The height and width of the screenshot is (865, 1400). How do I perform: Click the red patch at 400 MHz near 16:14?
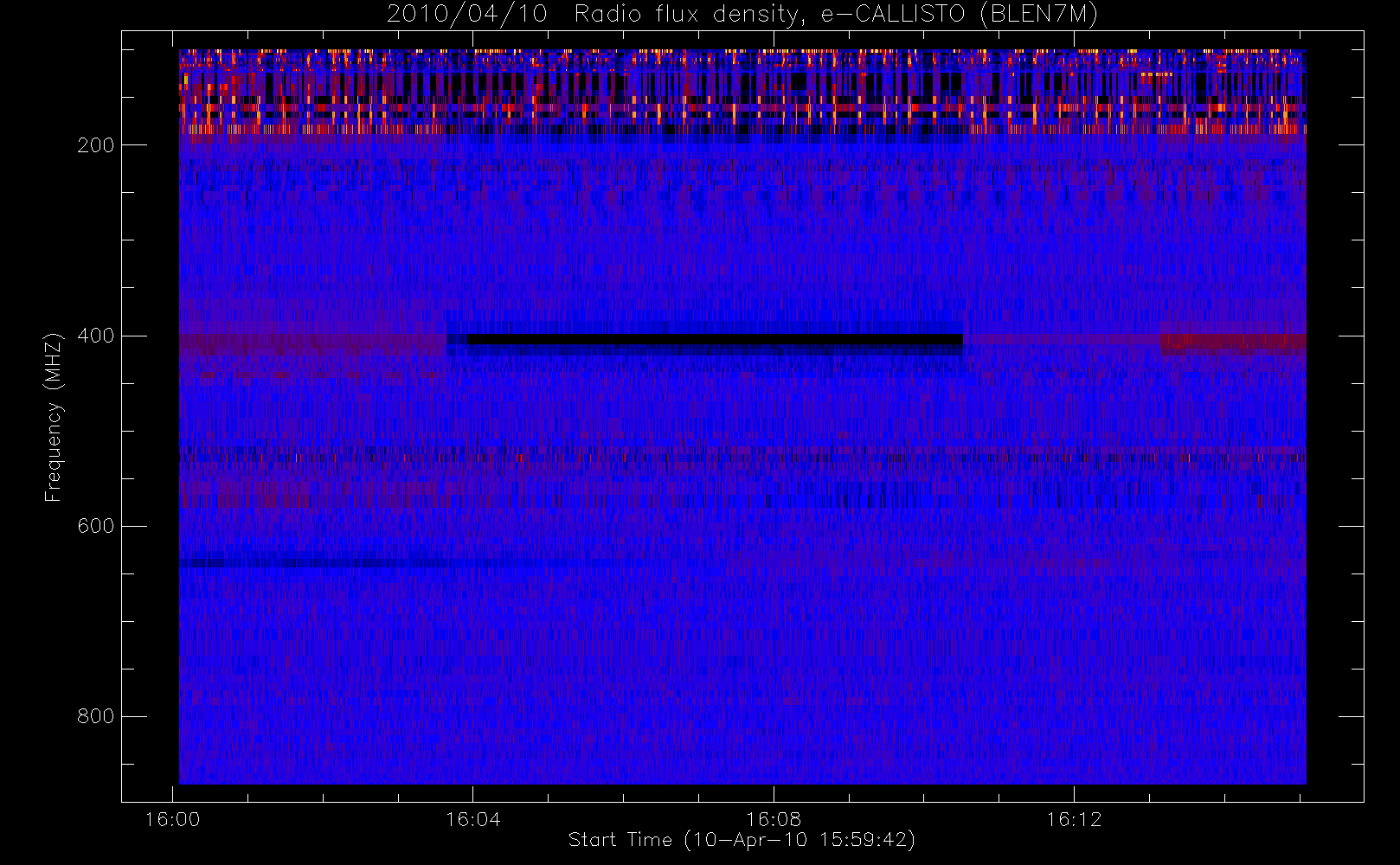coord(1233,343)
